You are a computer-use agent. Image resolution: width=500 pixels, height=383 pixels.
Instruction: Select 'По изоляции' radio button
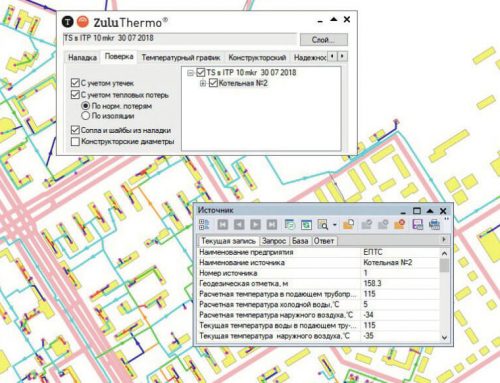tap(85, 116)
